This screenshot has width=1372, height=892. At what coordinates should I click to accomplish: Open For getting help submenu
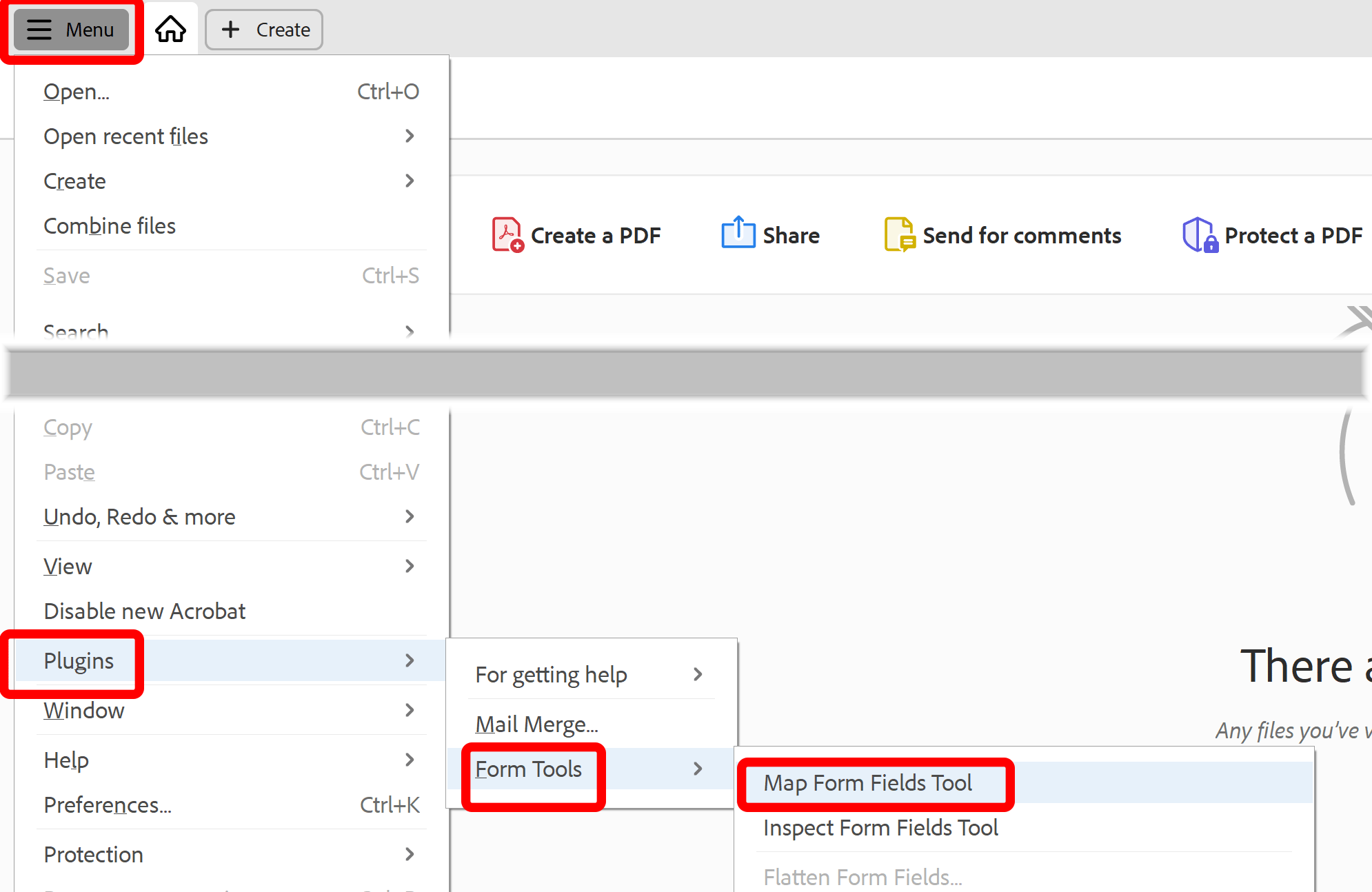pos(592,675)
